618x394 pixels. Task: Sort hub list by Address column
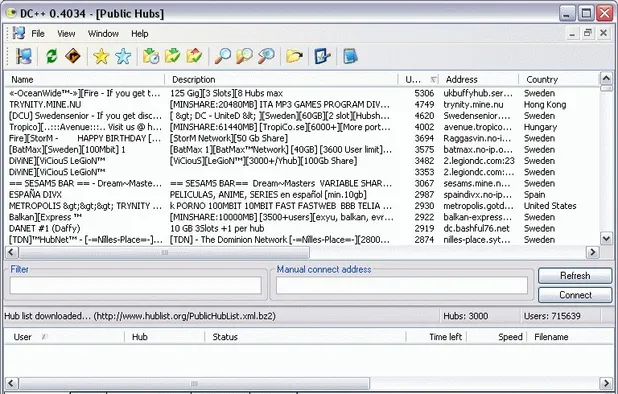point(479,80)
